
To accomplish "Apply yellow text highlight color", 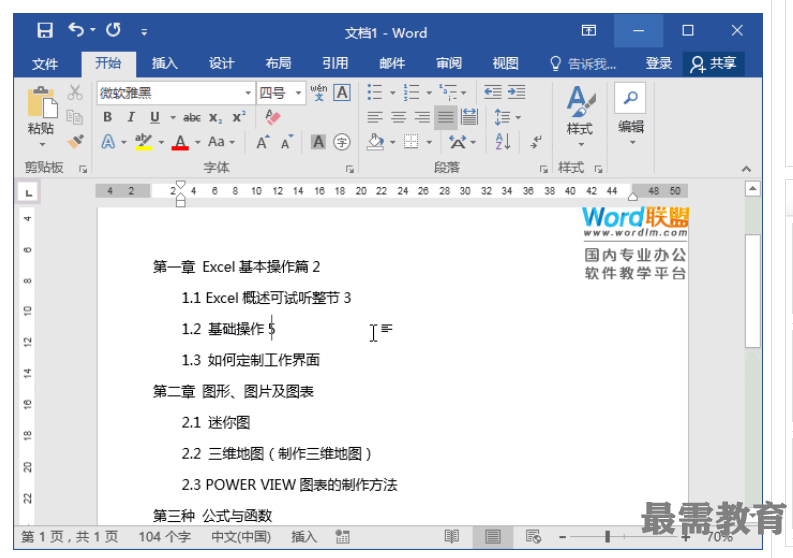I will [x=144, y=142].
